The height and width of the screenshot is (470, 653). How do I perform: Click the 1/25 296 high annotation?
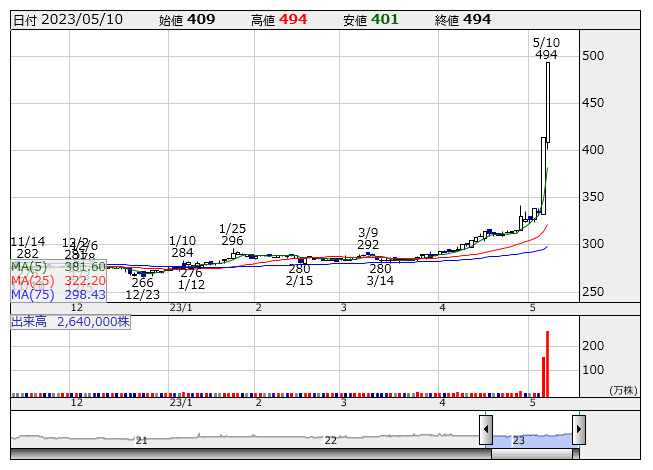tap(232, 234)
